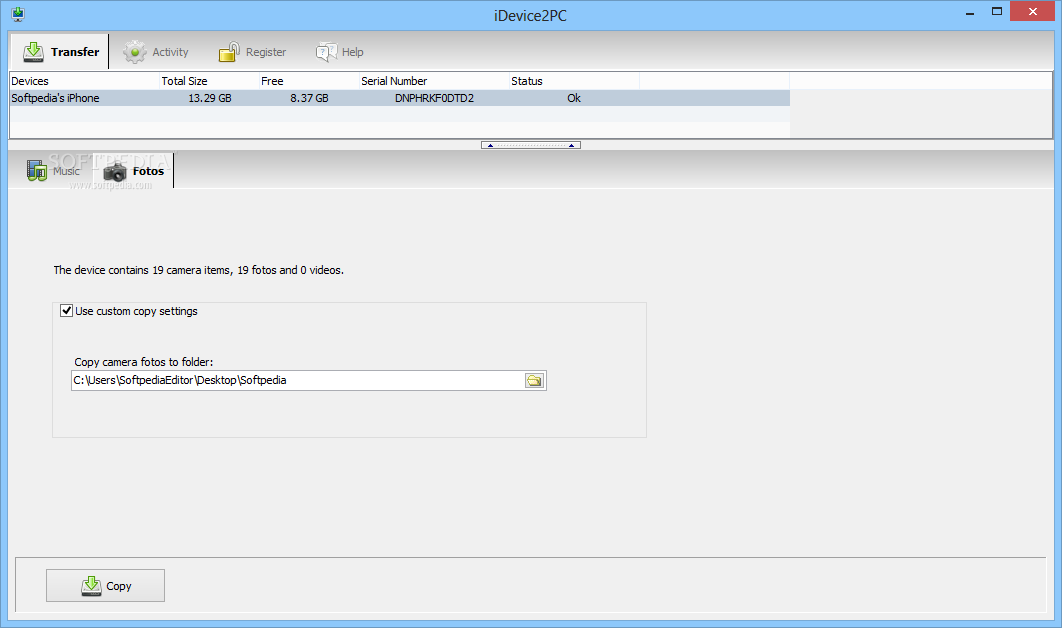Browse for destination folder icon
The height and width of the screenshot is (628, 1062).
tap(534, 381)
